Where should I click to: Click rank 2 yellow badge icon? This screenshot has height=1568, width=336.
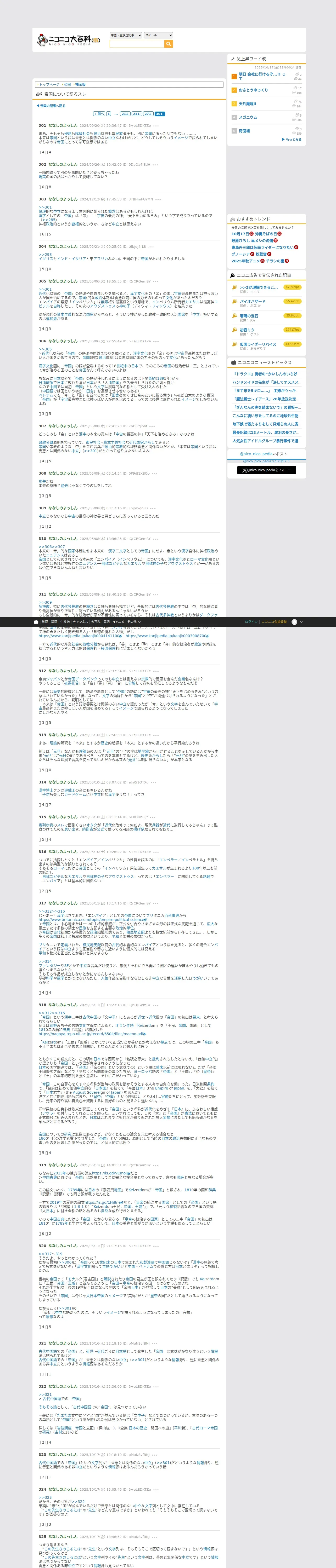pos(234,90)
